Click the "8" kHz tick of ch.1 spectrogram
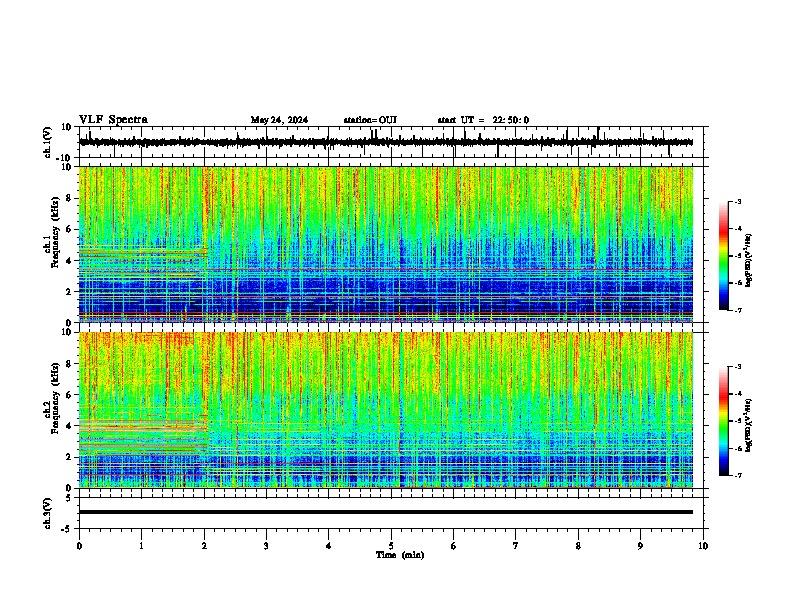792x612 pixels. [70, 198]
